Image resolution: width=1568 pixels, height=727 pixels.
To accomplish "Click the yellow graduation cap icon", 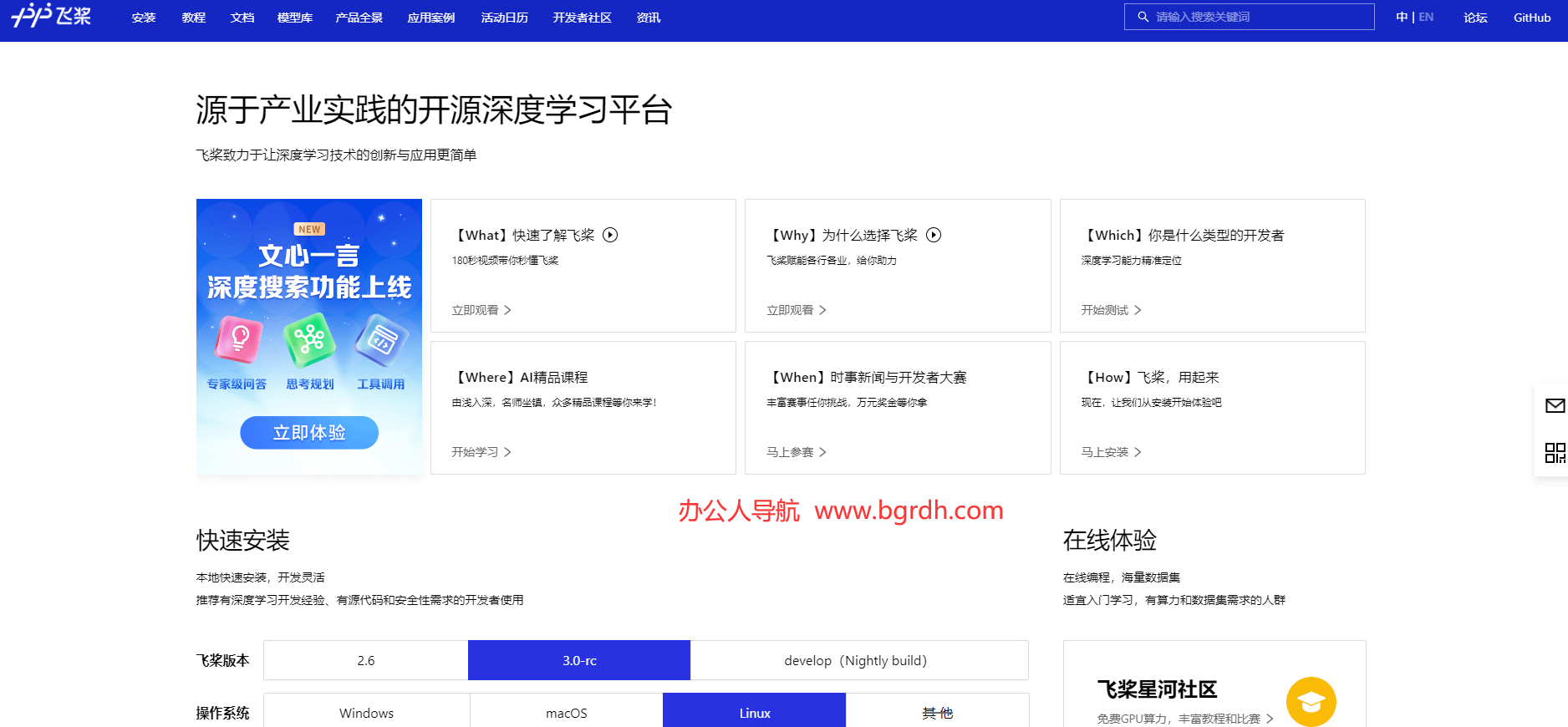I will click(1311, 701).
